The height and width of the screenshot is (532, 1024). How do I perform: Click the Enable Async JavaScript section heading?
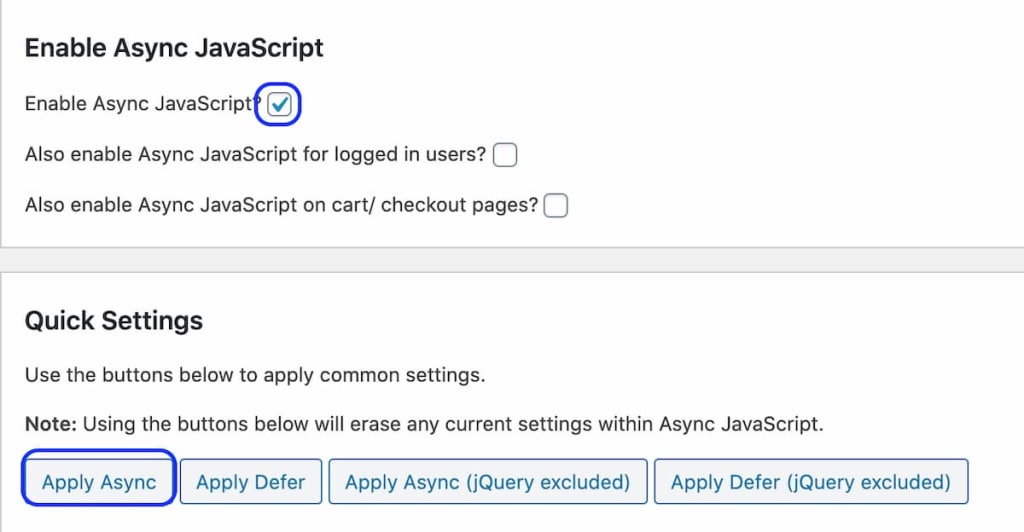click(x=174, y=48)
